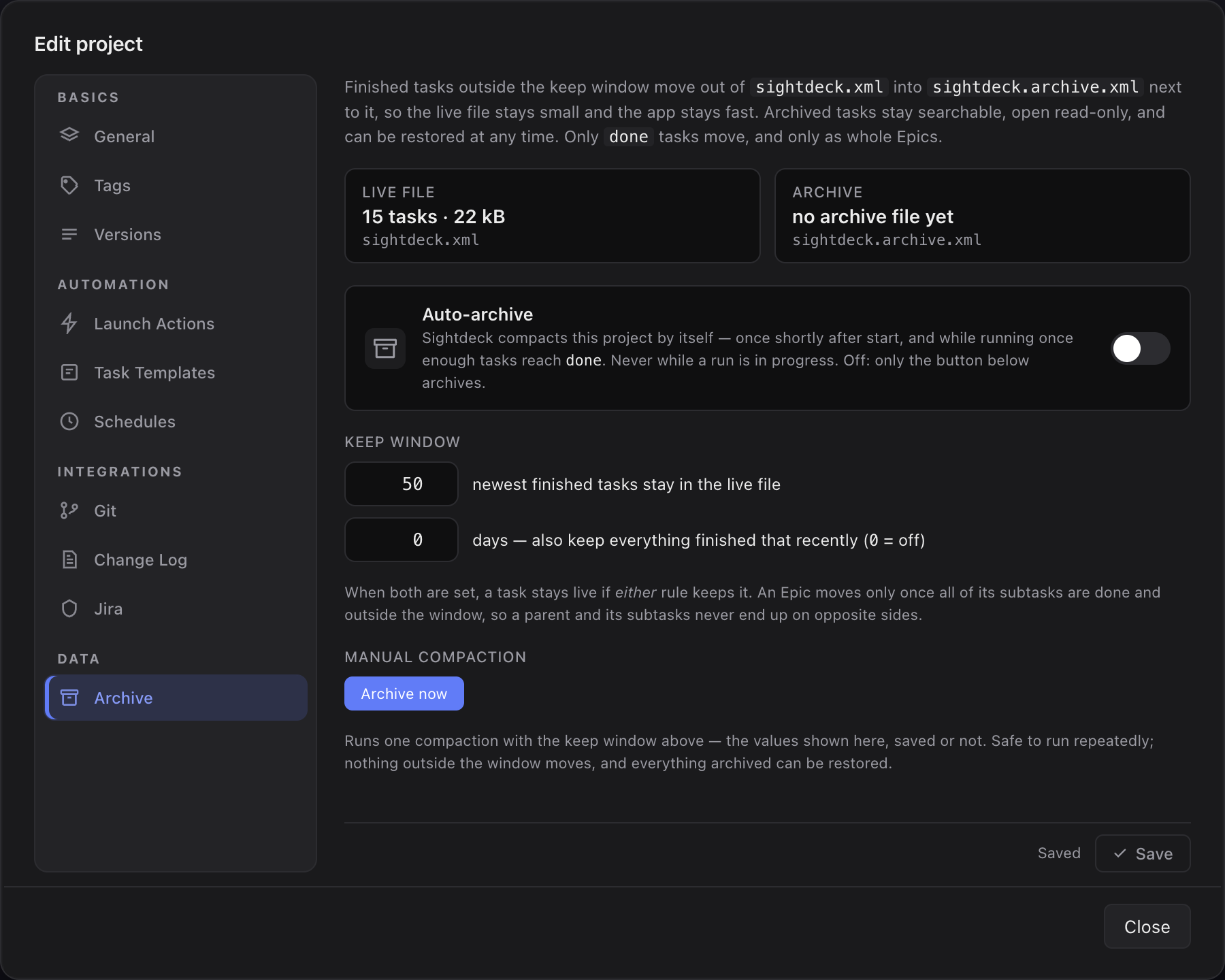Click the 'sightdeck.archive.xml' filename in archive card
Image resolution: width=1225 pixels, height=980 pixels.
(887, 240)
